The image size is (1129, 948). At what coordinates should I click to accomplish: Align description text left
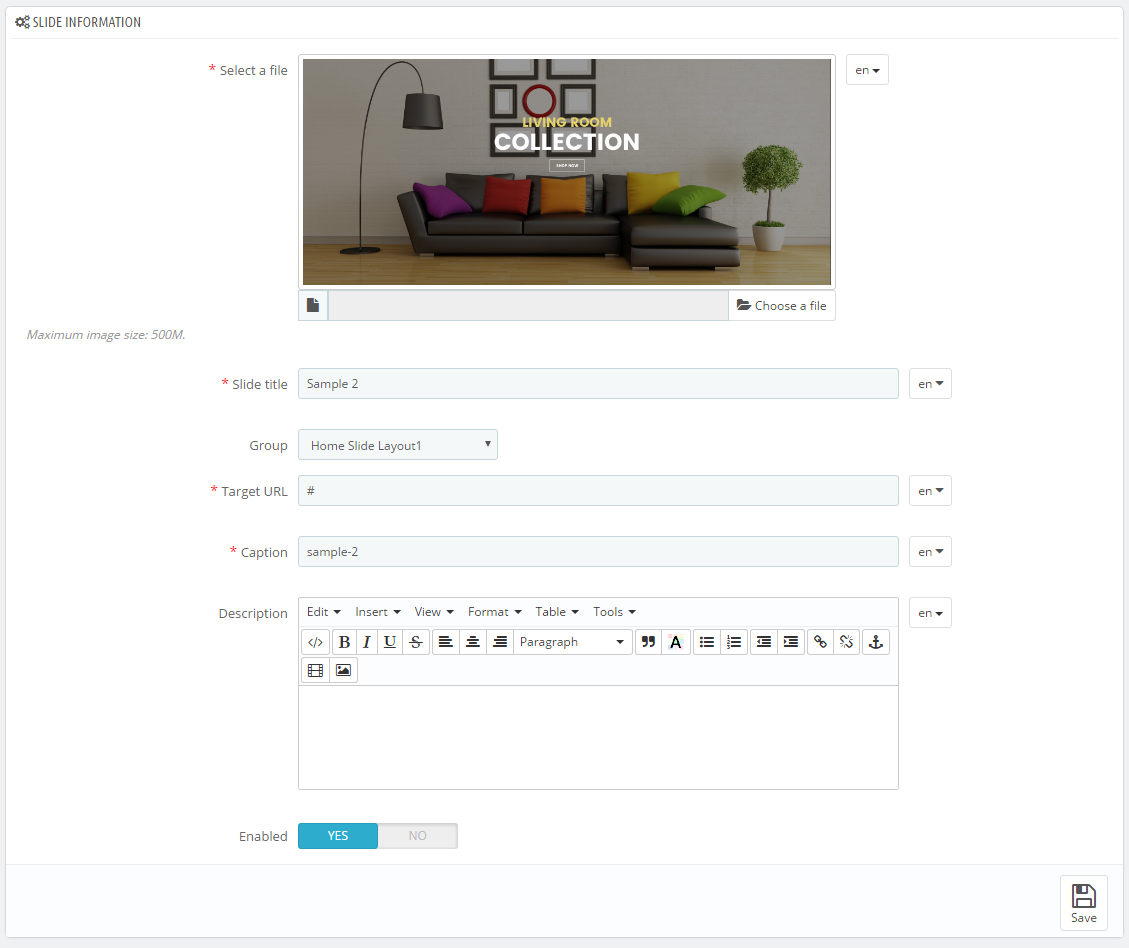(x=446, y=642)
